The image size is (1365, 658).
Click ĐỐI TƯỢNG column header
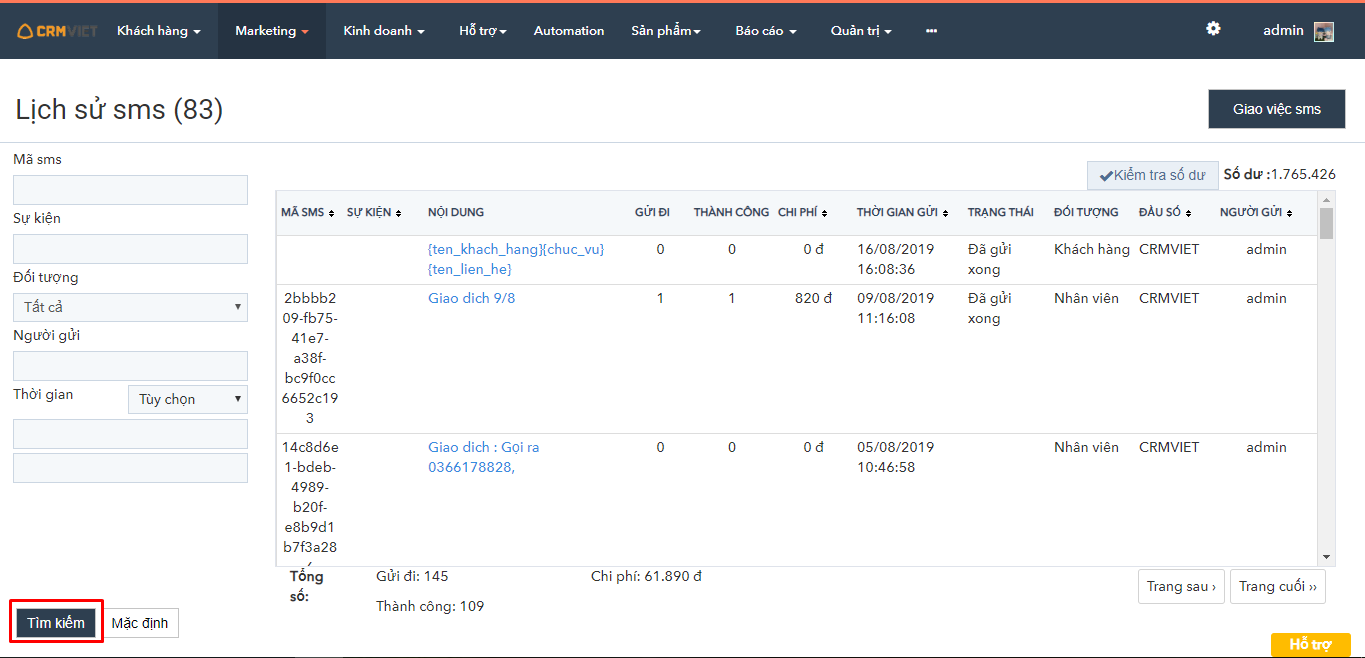1086,213
